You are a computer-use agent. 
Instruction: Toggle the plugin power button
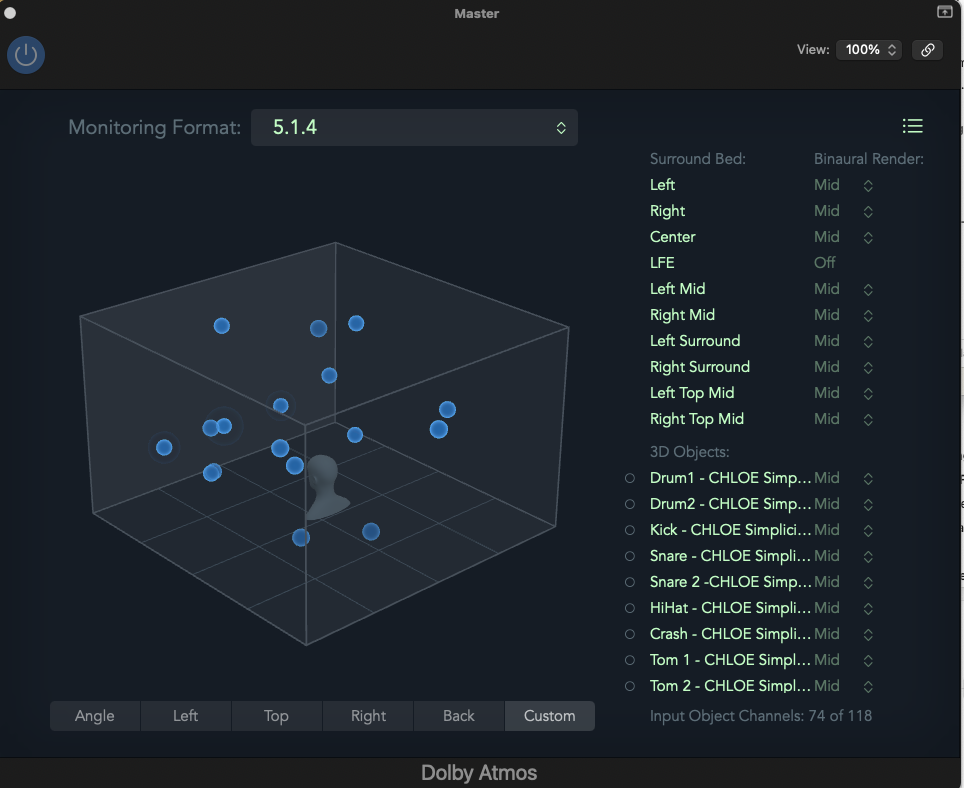pyautogui.click(x=25, y=54)
